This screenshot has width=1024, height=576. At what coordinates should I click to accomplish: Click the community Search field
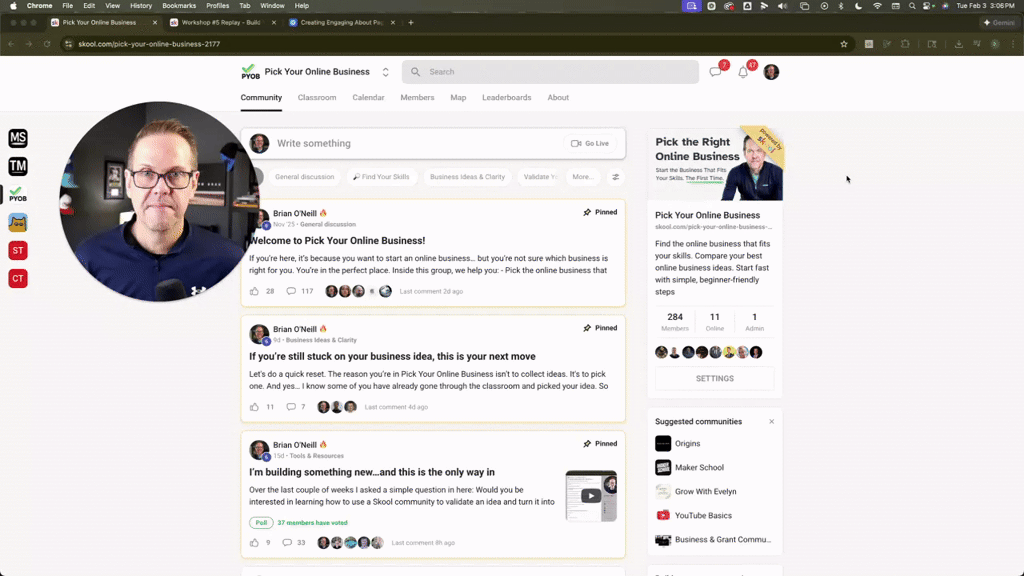[550, 72]
